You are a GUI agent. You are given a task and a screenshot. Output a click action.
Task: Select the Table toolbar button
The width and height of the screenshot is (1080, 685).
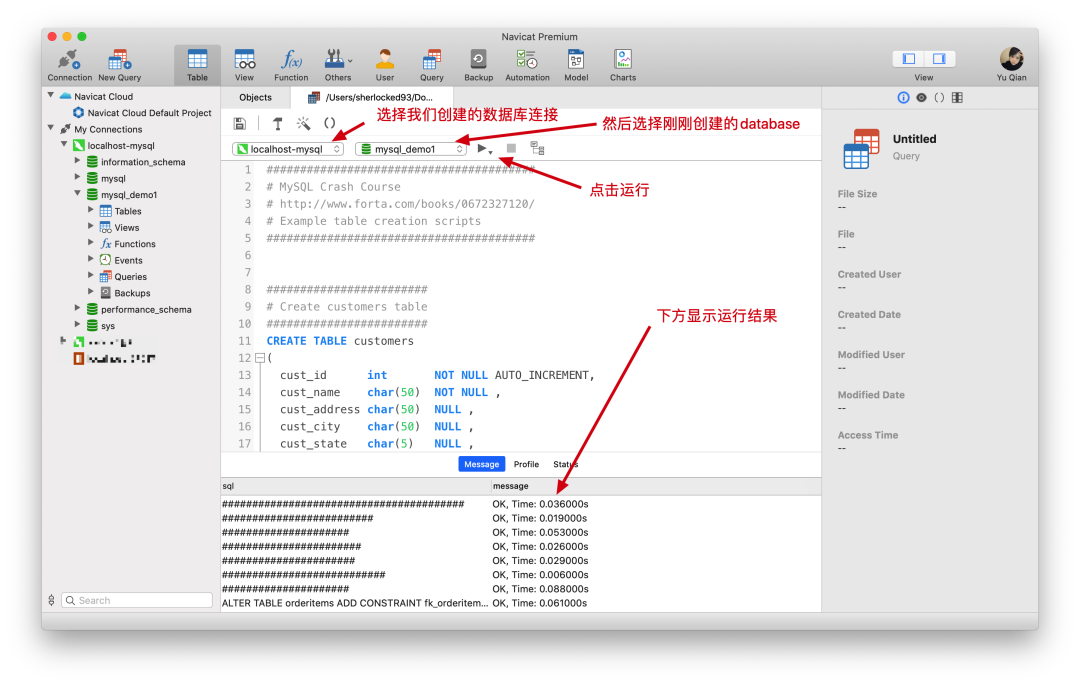coord(197,65)
